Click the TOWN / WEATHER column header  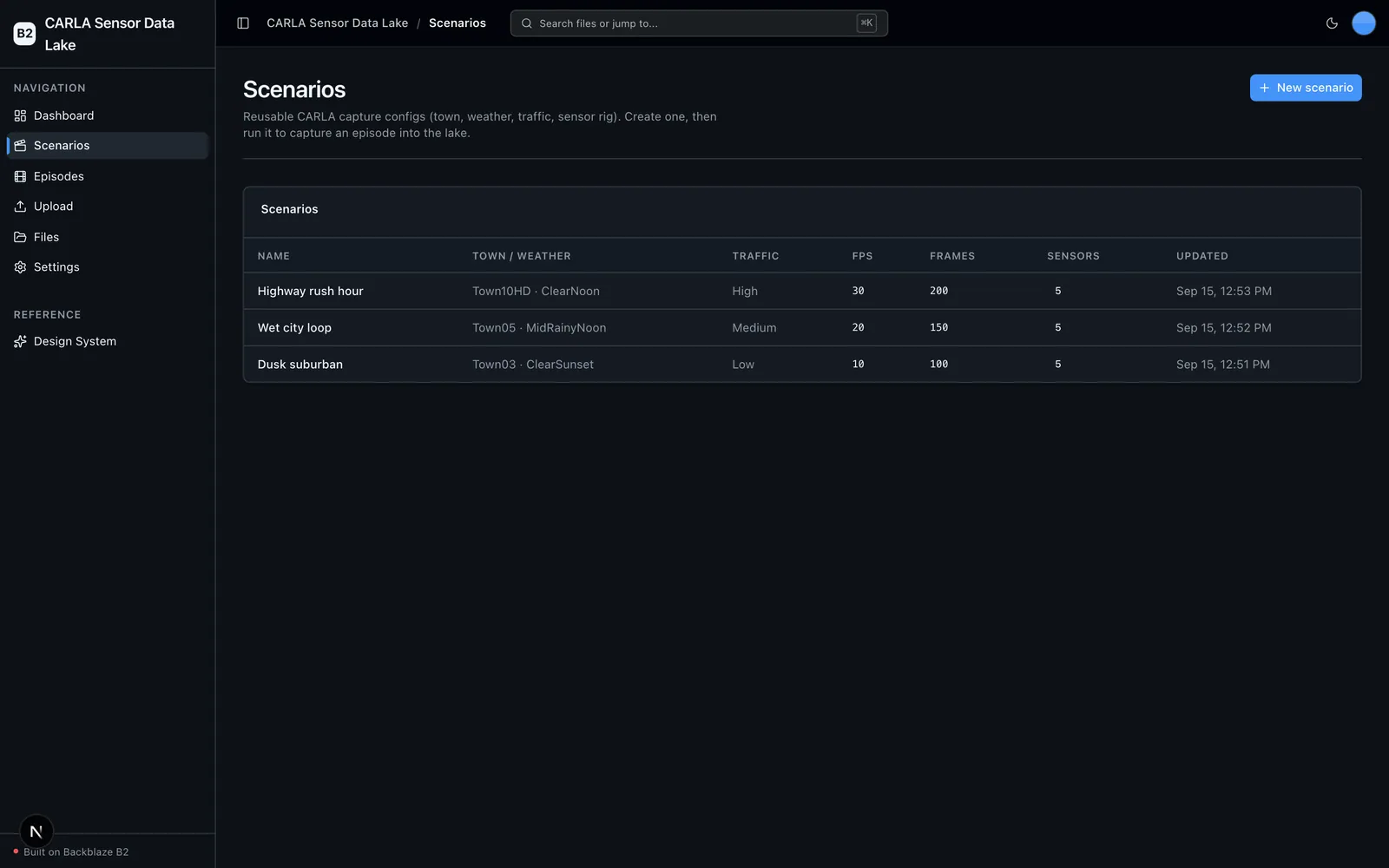[x=522, y=256]
